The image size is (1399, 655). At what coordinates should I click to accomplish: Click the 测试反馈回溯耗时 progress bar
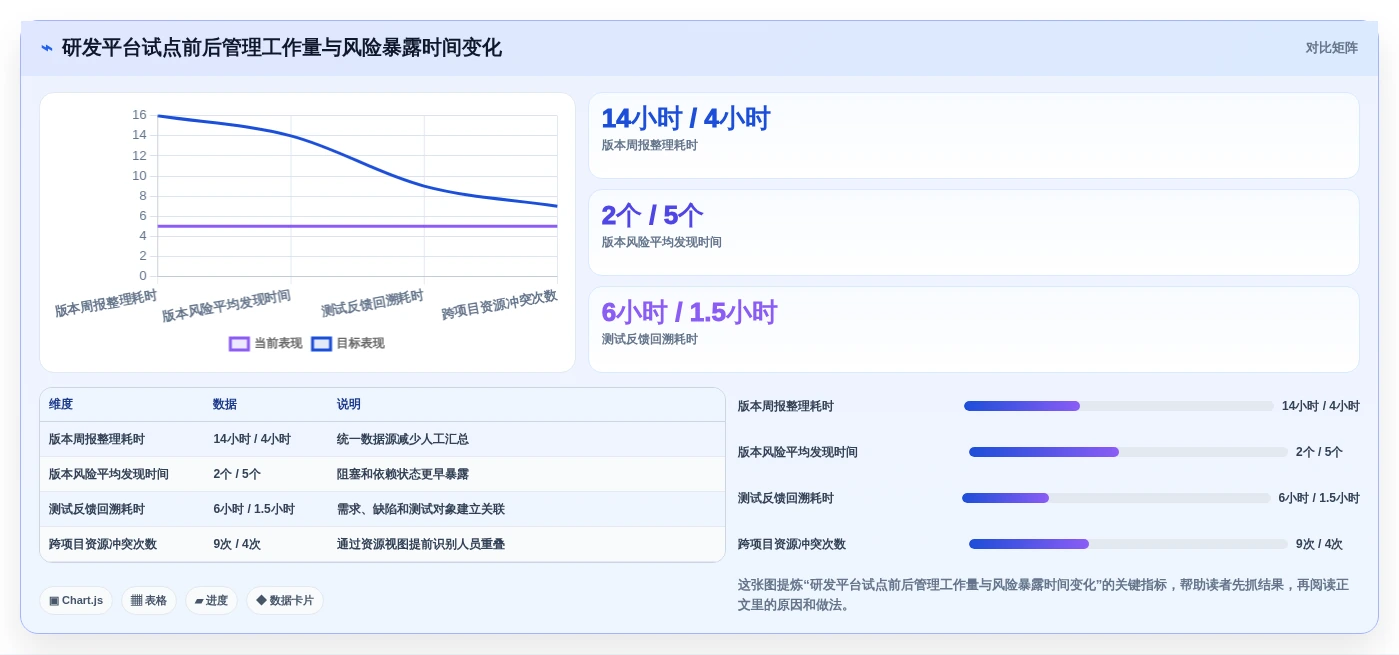point(1116,498)
